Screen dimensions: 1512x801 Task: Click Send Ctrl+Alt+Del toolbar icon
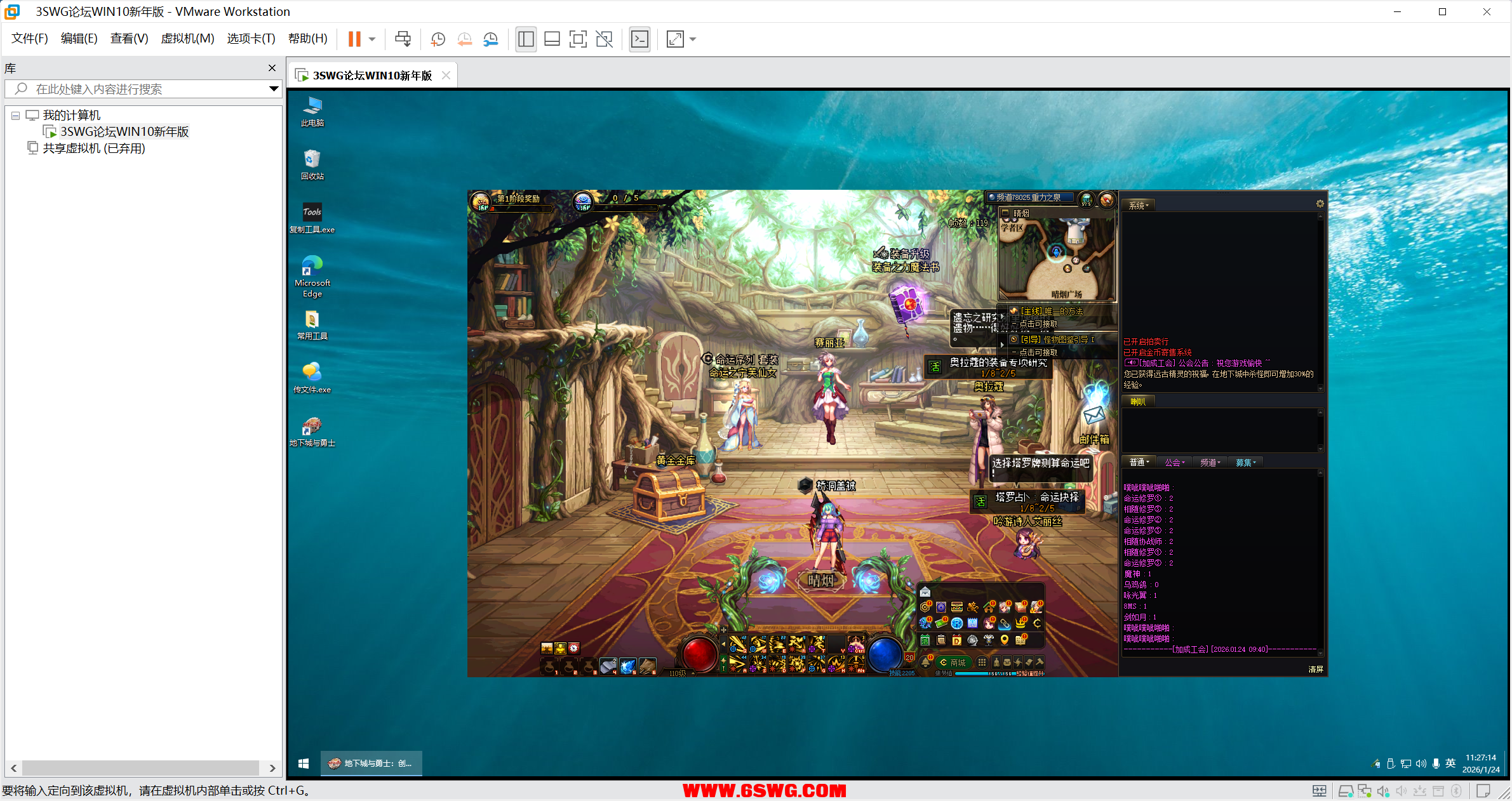pyautogui.click(x=403, y=39)
